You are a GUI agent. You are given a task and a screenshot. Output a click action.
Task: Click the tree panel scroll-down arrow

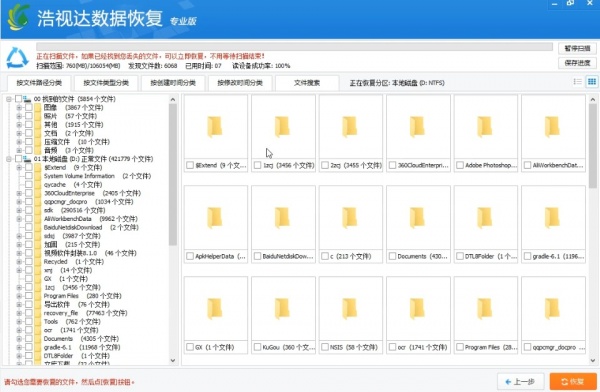173,360
